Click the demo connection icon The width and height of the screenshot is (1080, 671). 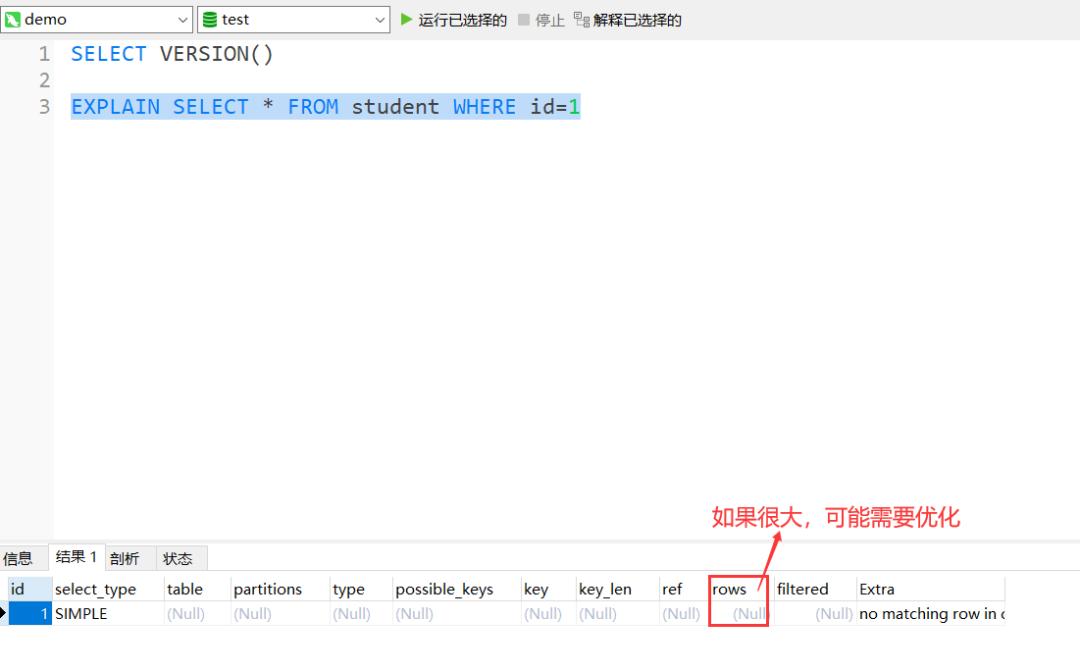point(12,20)
